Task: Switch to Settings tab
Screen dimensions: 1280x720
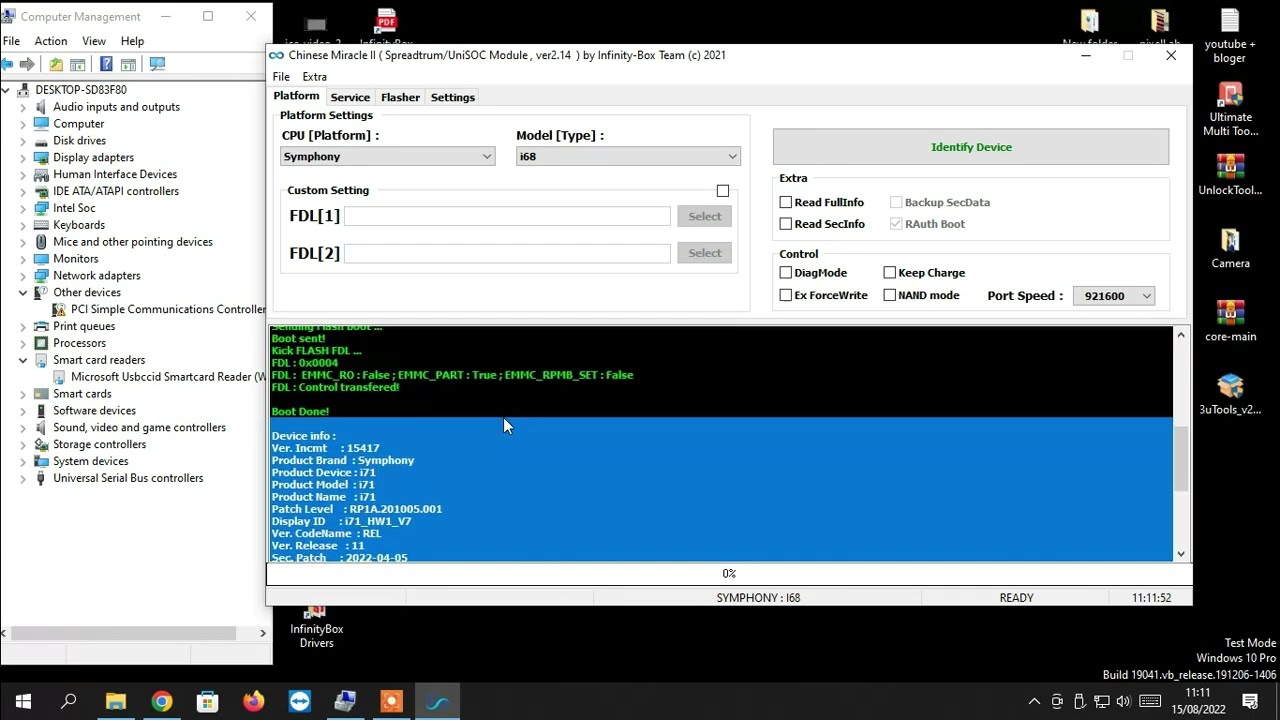Action: (453, 97)
